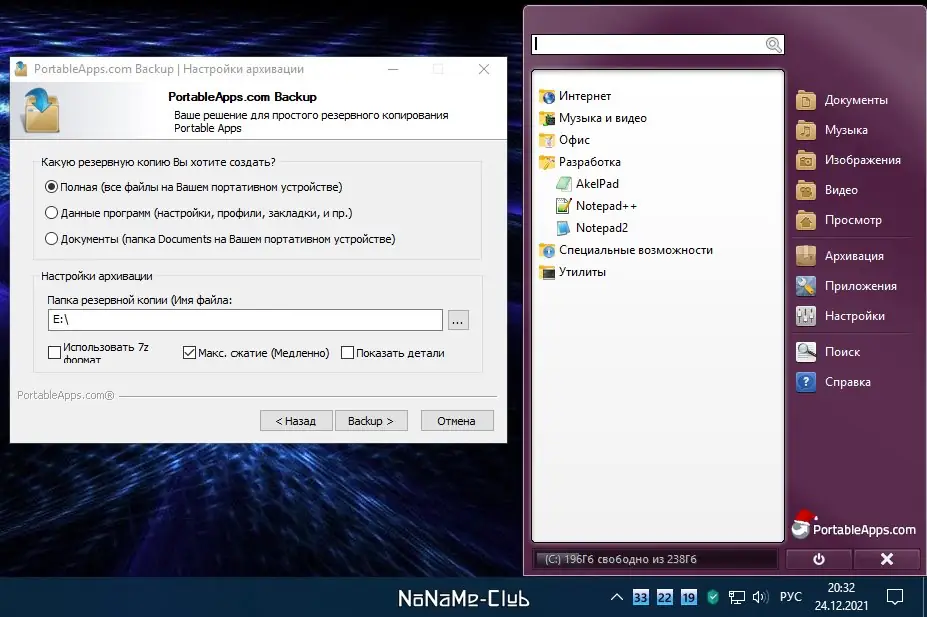
Task: Click the Музыка label in the sidebar
Action: click(x=846, y=130)
